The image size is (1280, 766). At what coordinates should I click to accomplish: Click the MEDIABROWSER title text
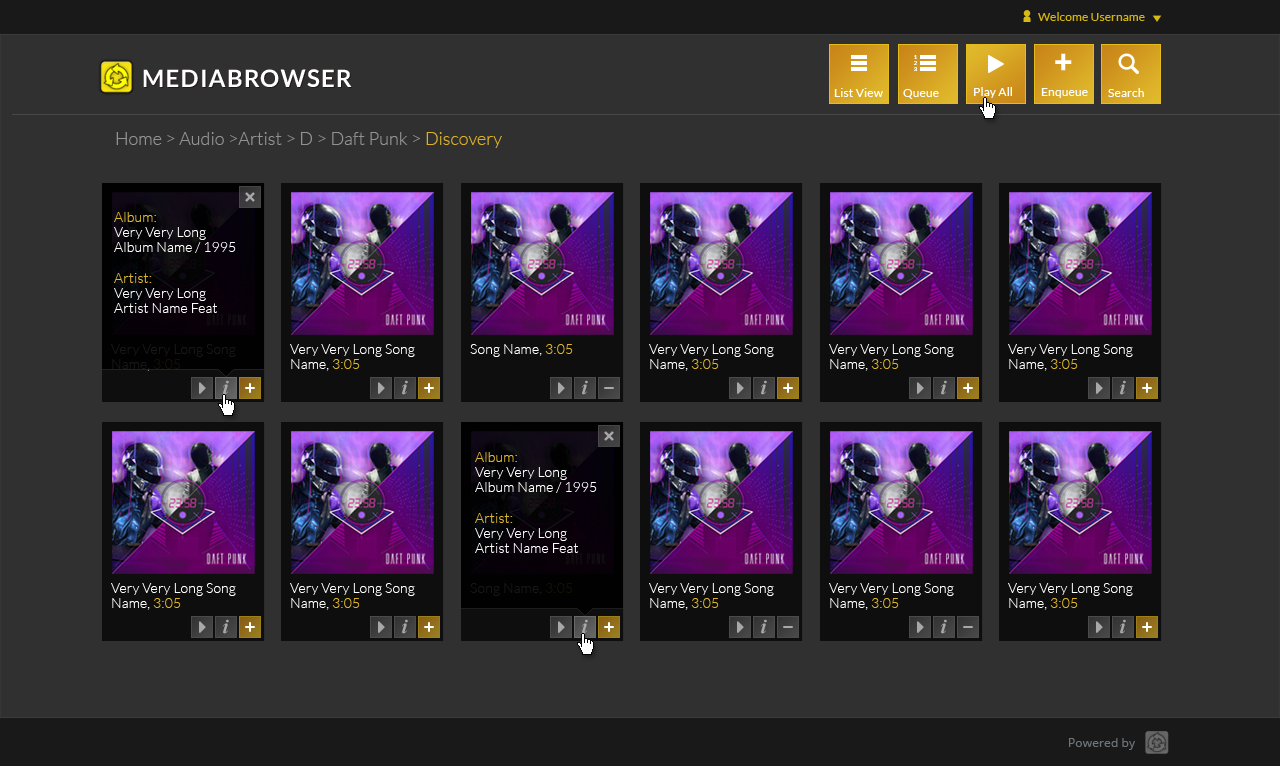pos(247,78)
